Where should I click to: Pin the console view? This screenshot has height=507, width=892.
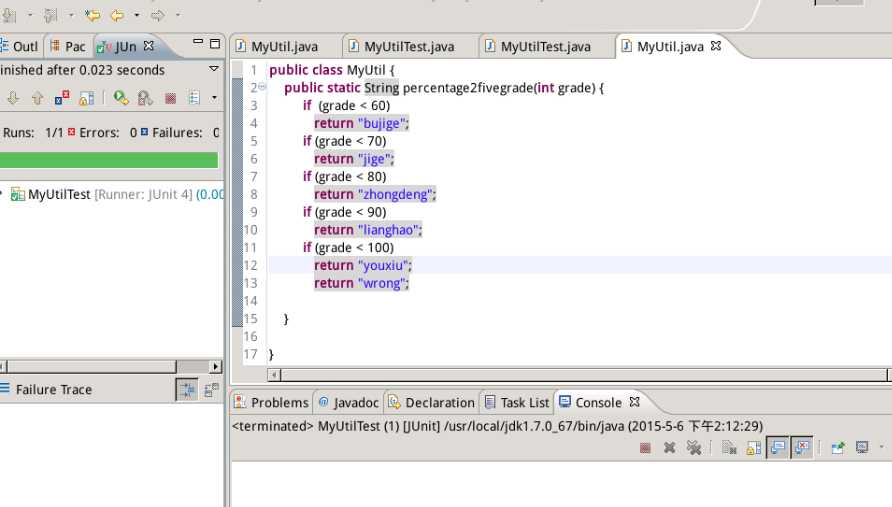tap(837, 448)
